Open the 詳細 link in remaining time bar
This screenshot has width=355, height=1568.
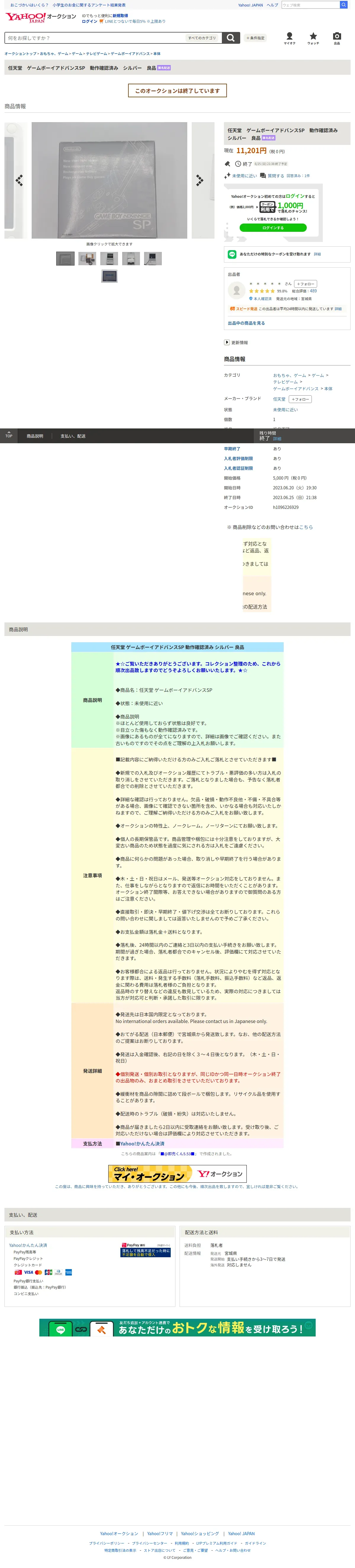tap(277, 439)
